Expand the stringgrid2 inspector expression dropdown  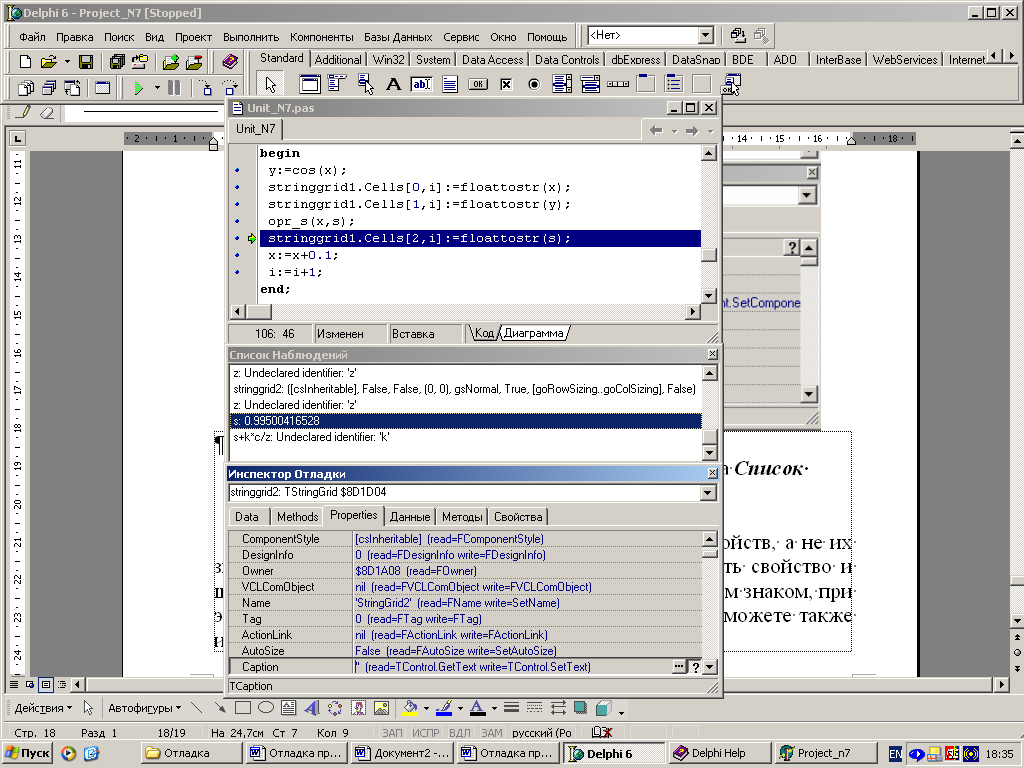pyautogui.click(x=708, y=493)
